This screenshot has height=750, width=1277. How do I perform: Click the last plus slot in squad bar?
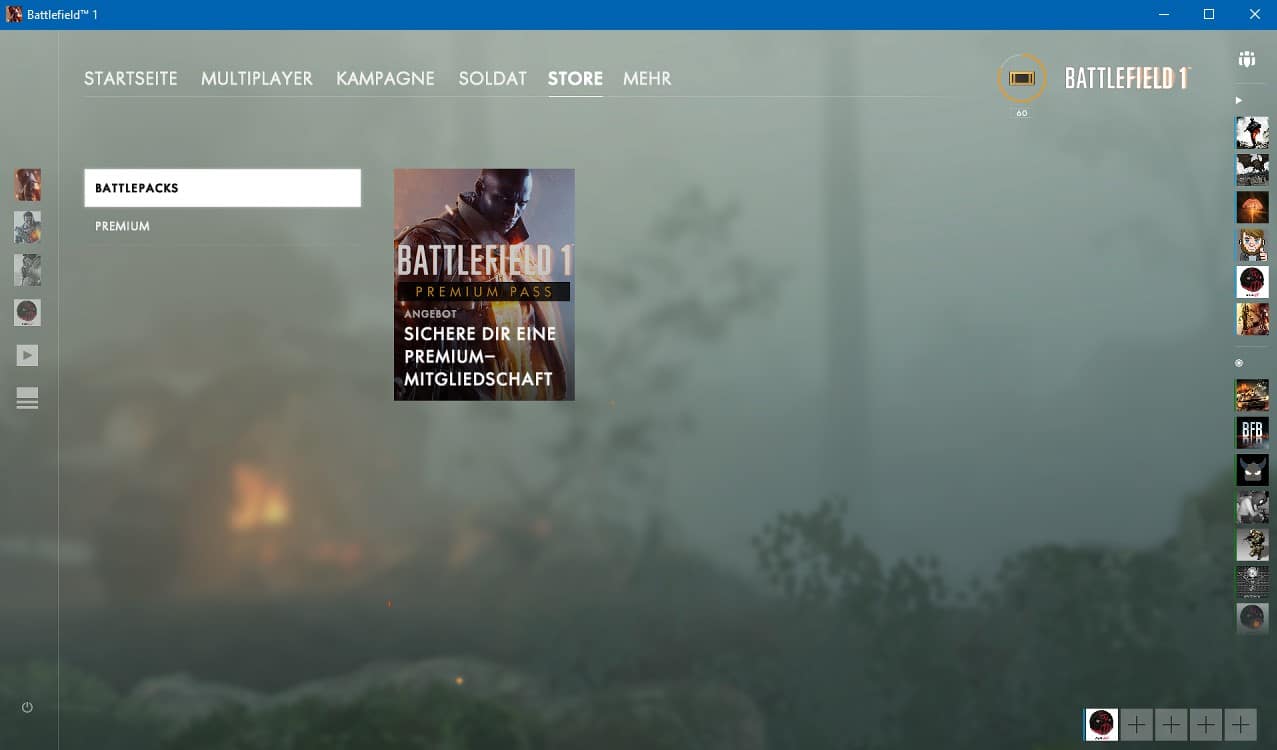(x=1241, y=724)
